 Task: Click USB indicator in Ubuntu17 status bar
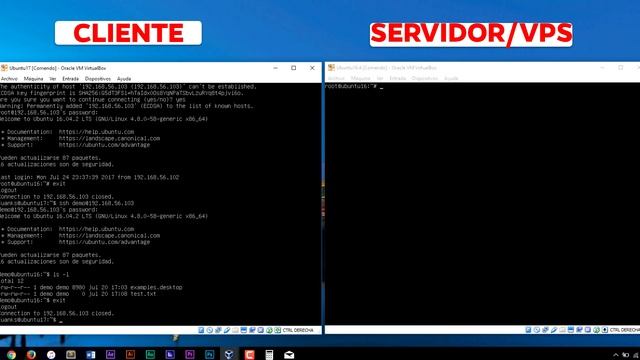click(x=227, y=330)
